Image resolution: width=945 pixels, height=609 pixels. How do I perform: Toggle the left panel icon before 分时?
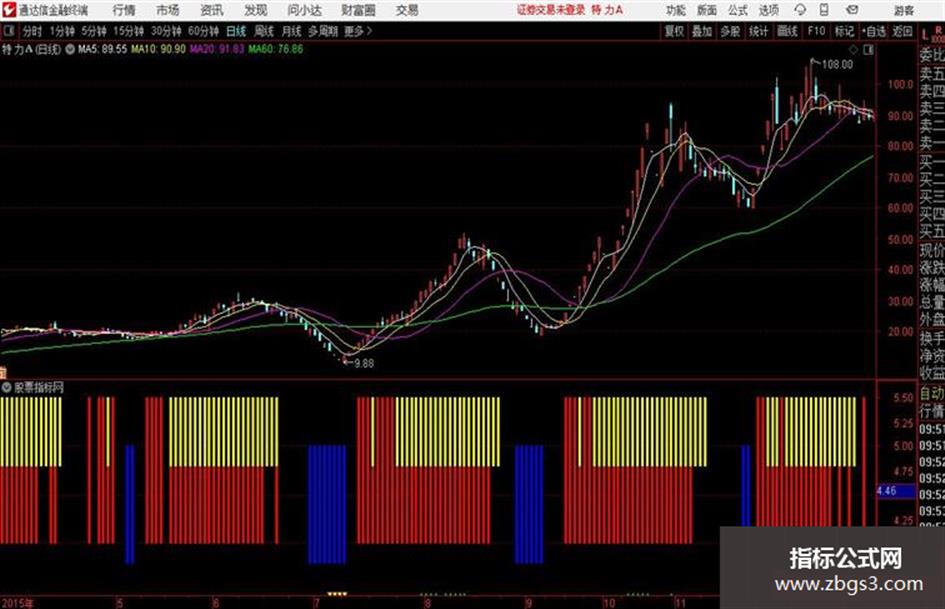point(9,31)
